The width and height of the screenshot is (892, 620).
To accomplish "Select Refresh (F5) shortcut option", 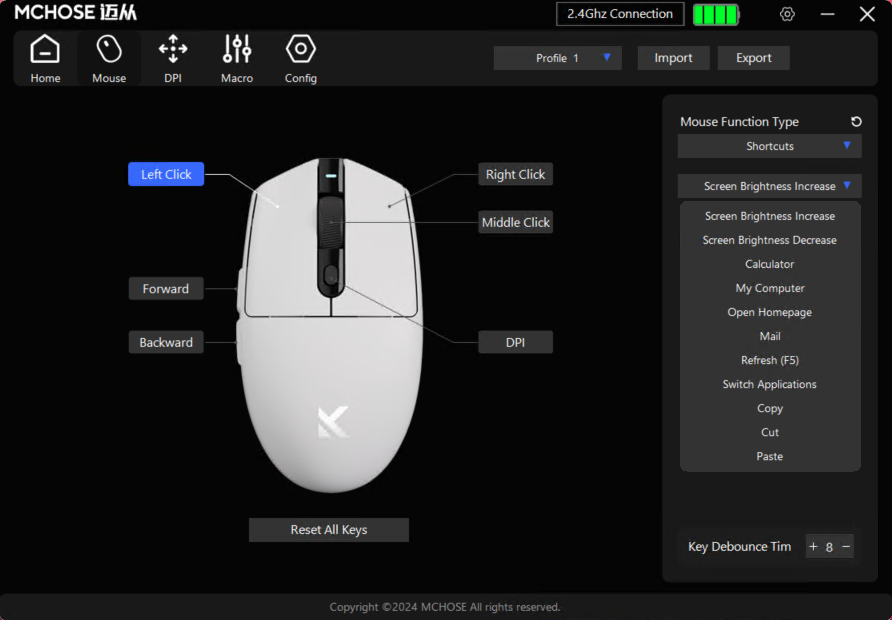I will pos(770,360).
